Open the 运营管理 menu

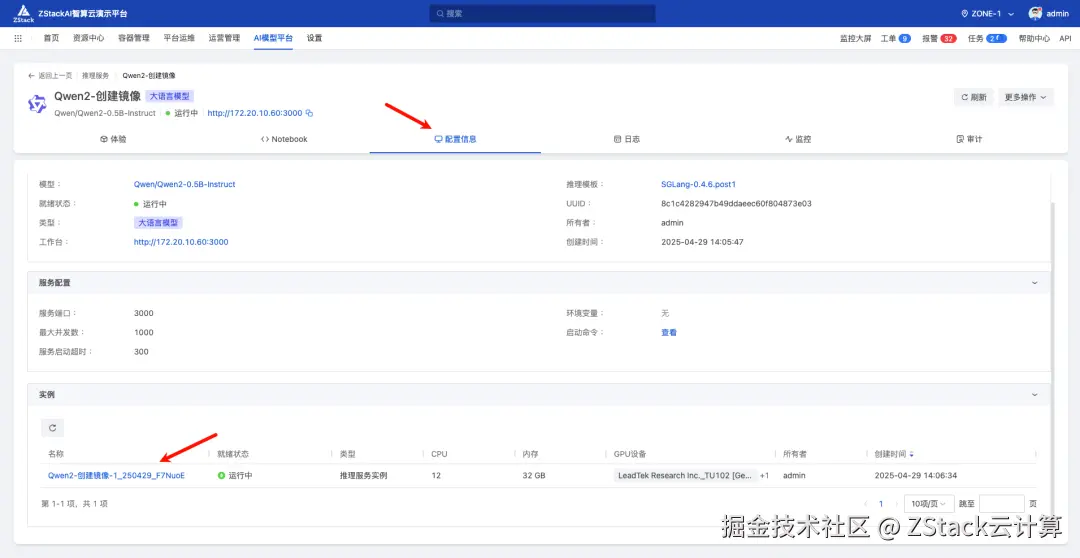[x=225, y=39]
